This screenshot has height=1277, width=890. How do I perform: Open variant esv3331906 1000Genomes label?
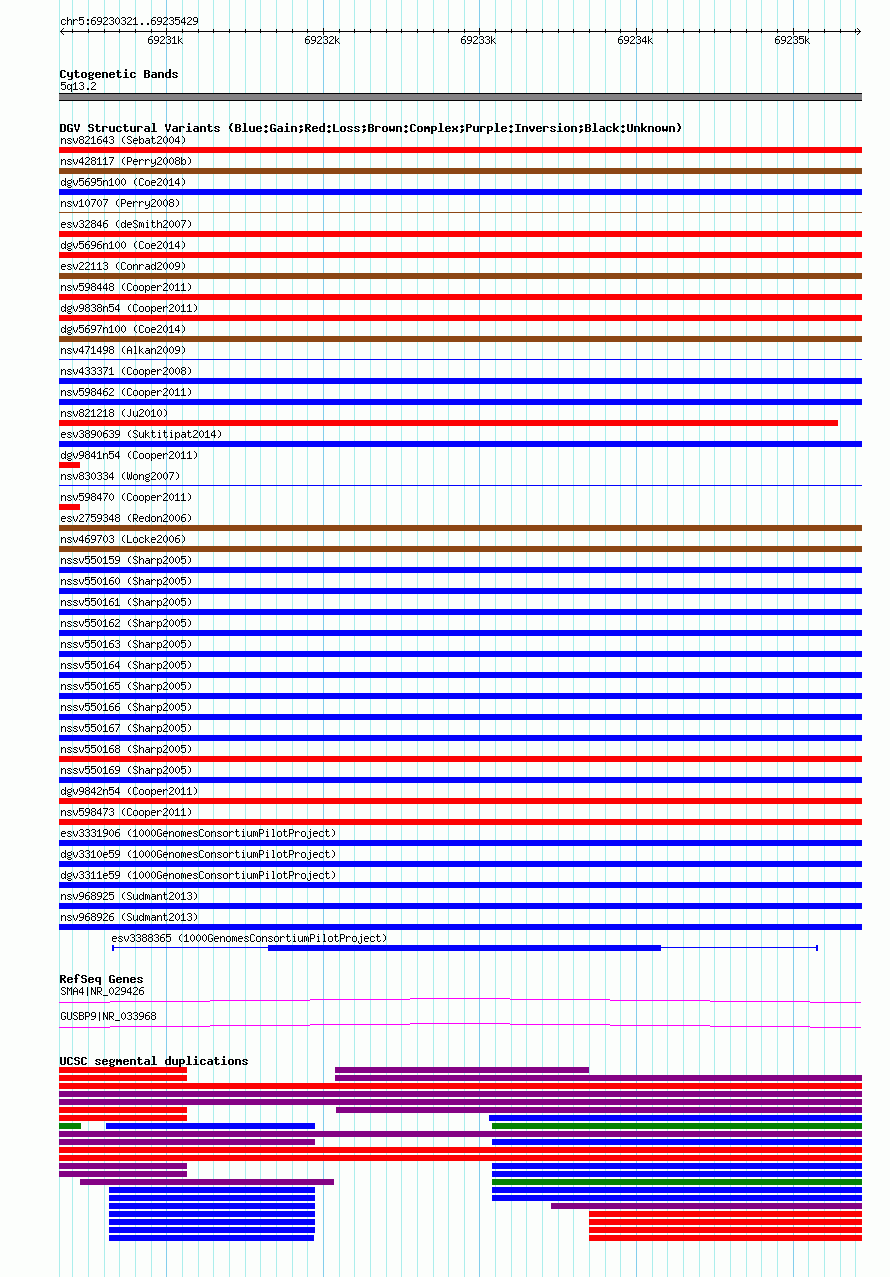tap(198, 833)
